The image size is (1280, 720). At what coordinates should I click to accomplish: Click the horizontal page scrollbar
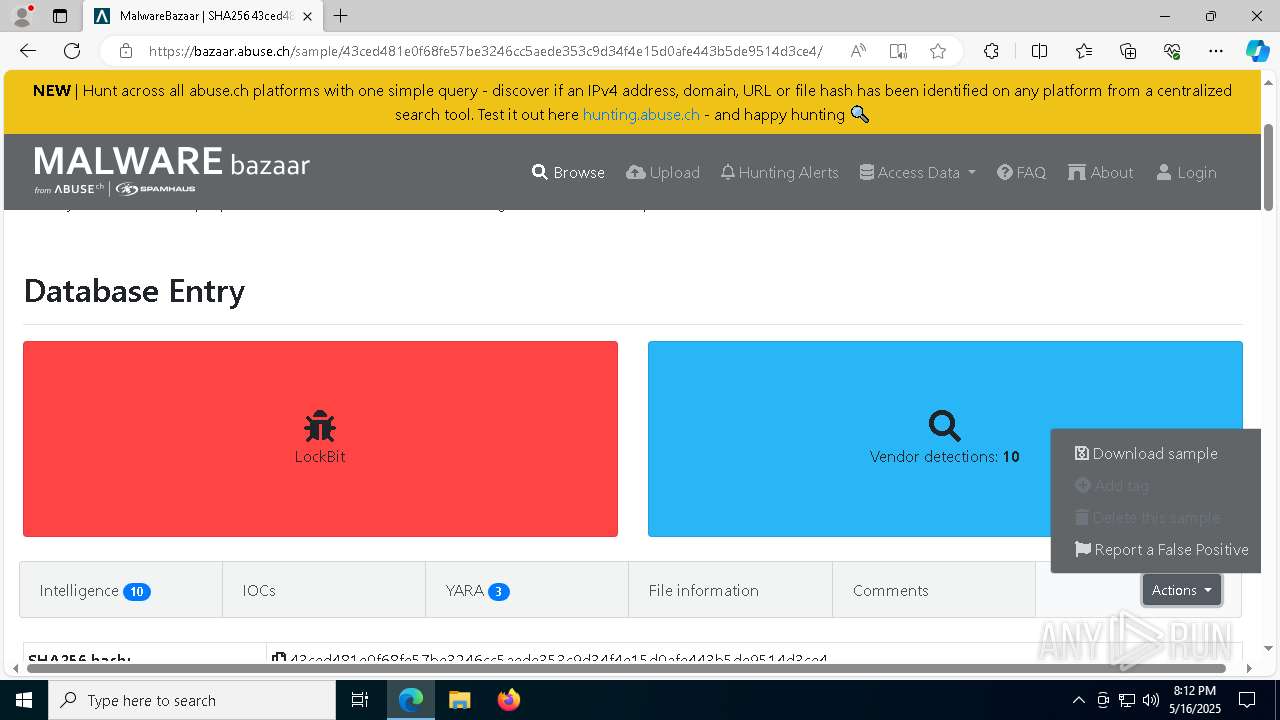tap(626, 668)
